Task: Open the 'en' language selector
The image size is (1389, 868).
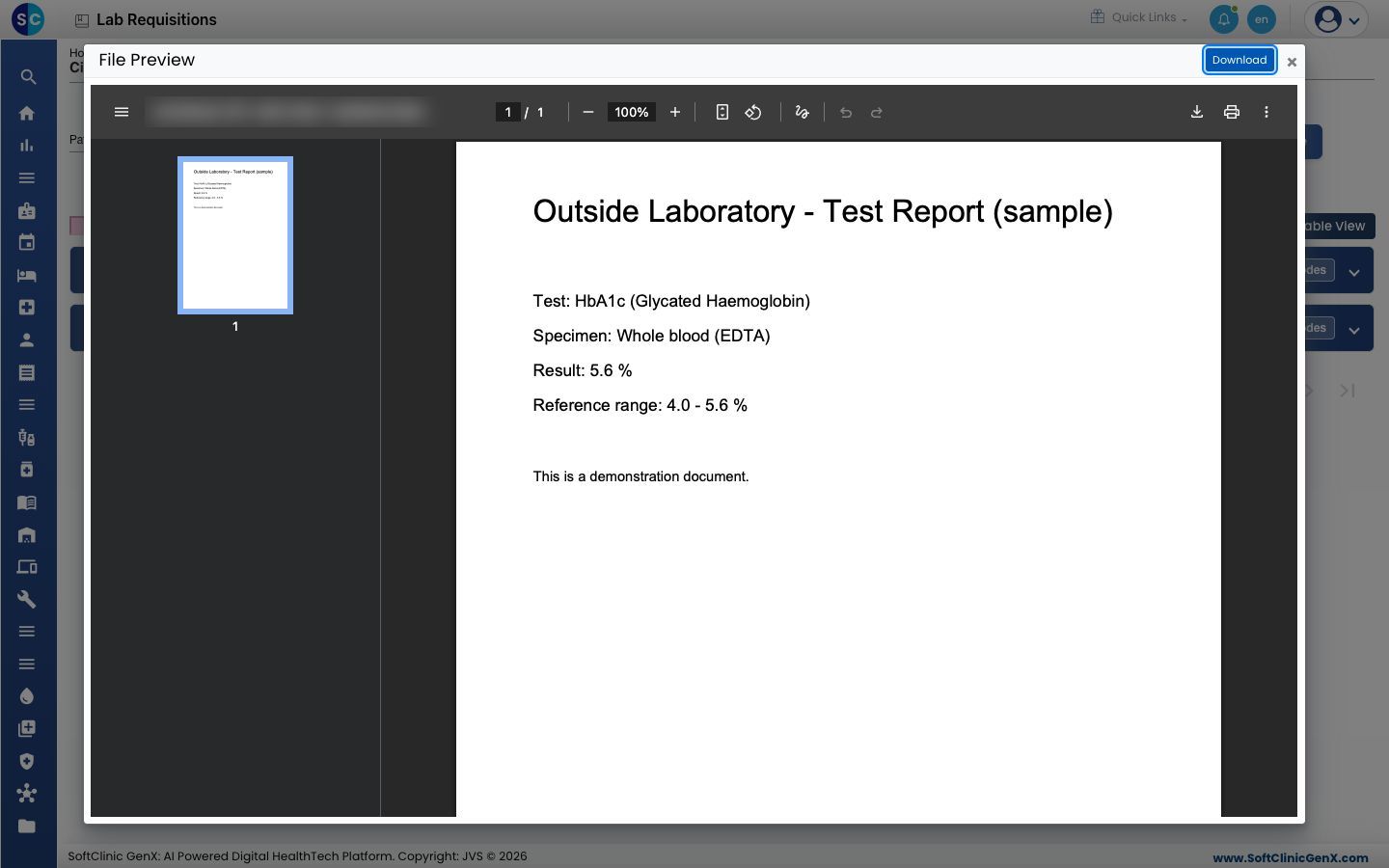Action: [x=1262, y=18]
